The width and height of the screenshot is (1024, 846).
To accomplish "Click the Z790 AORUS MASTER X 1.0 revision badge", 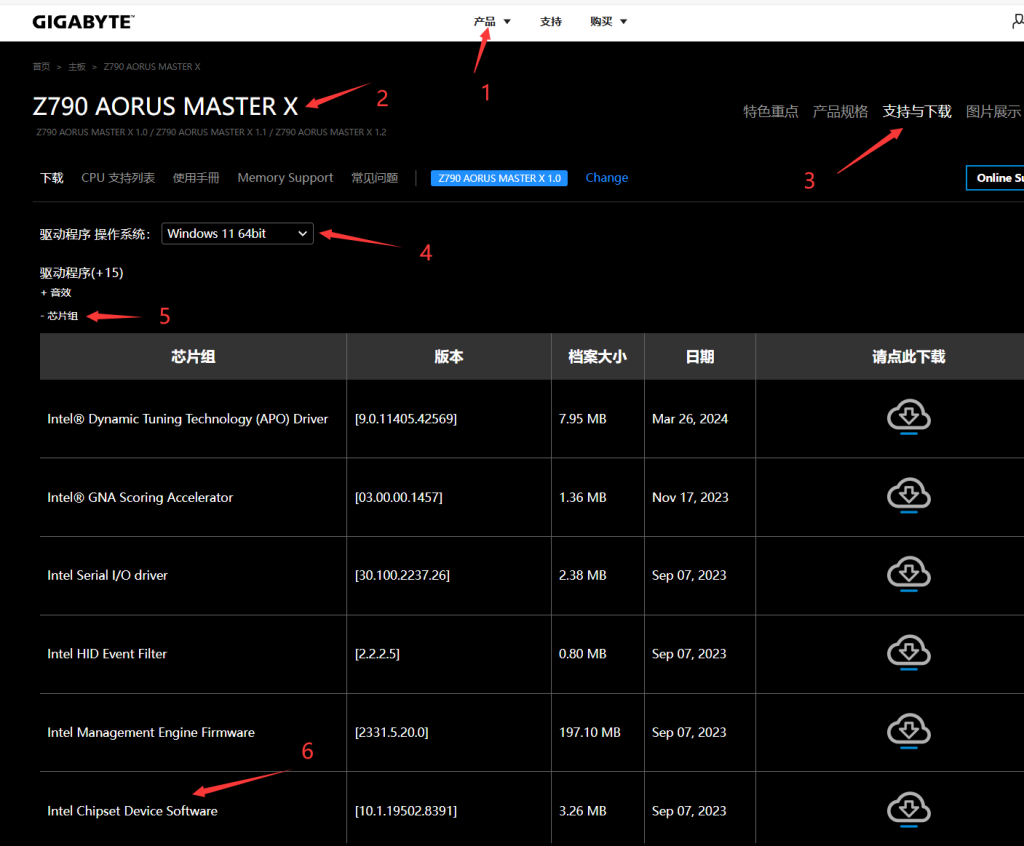I will [x=499, y=178].
